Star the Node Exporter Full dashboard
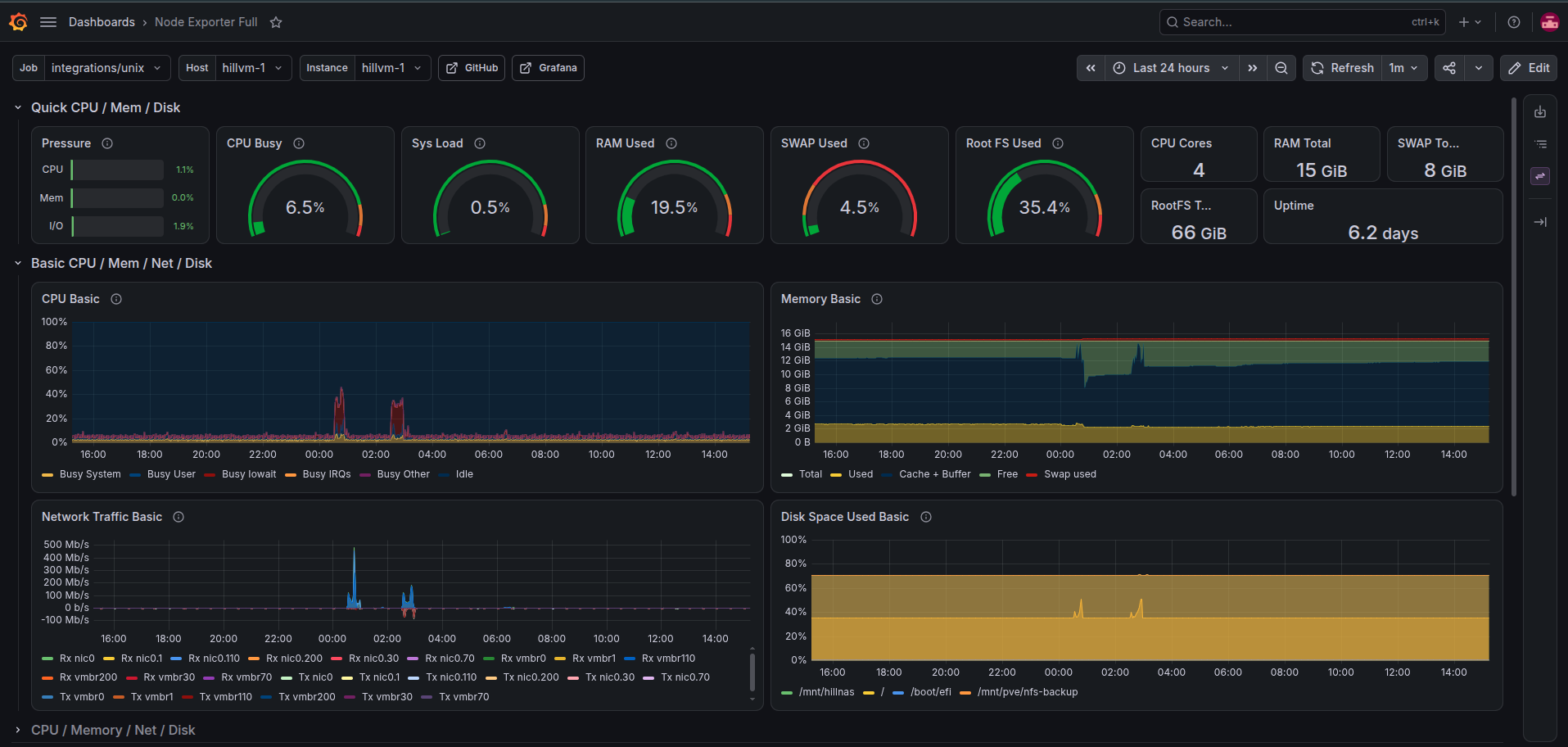The image size is (1568, 747). (x=276, y=22)
